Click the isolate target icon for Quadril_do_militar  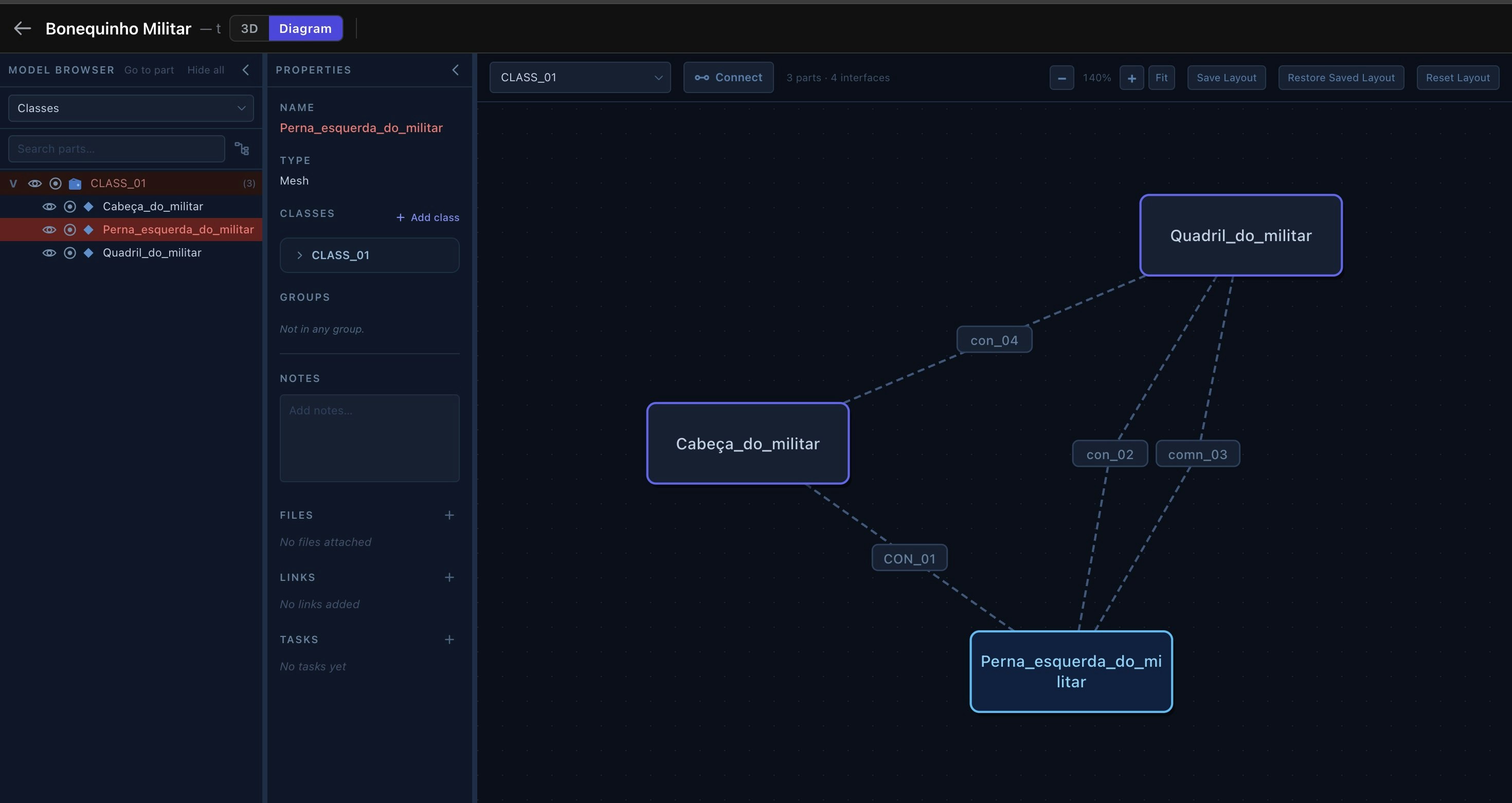(x=70, y=253)
